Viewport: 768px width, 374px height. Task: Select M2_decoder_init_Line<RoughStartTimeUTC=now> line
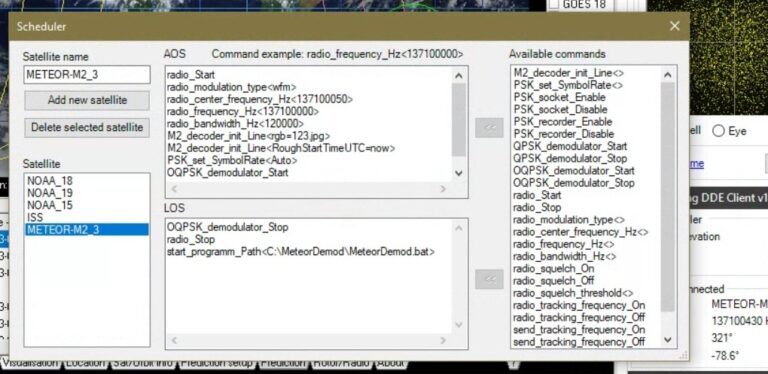click(281, 148)
